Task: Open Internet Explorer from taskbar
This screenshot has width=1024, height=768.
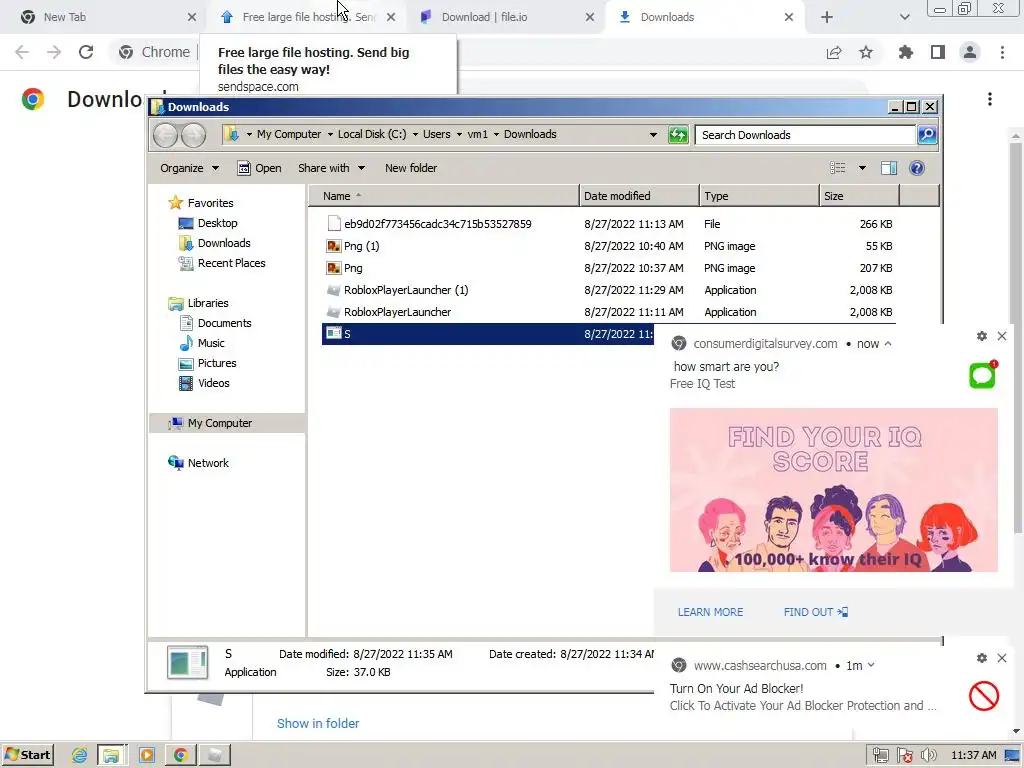Action: coord(80,755)
